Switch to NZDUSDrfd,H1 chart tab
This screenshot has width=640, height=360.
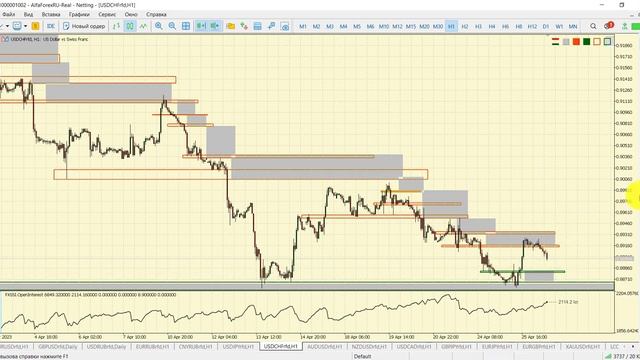pos(369,347)
